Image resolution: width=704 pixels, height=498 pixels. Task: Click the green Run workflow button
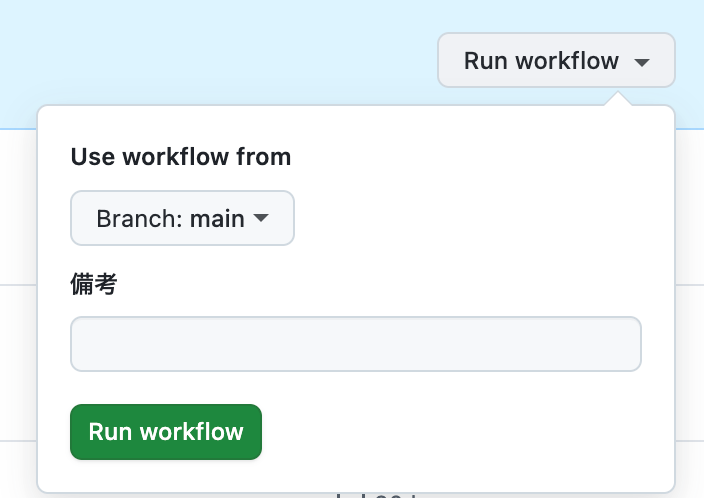pos(166,432)
